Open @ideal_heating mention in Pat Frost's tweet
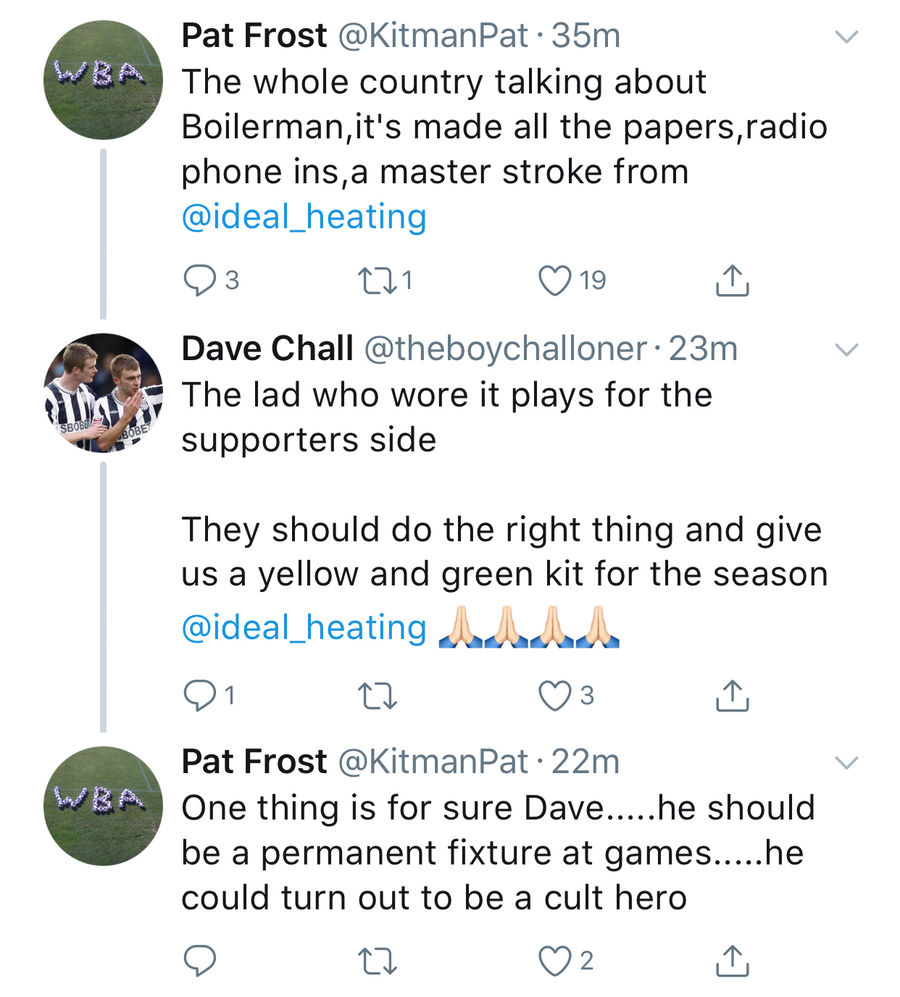This screenshot has height=997, width=900. click(x=303, y=216)
